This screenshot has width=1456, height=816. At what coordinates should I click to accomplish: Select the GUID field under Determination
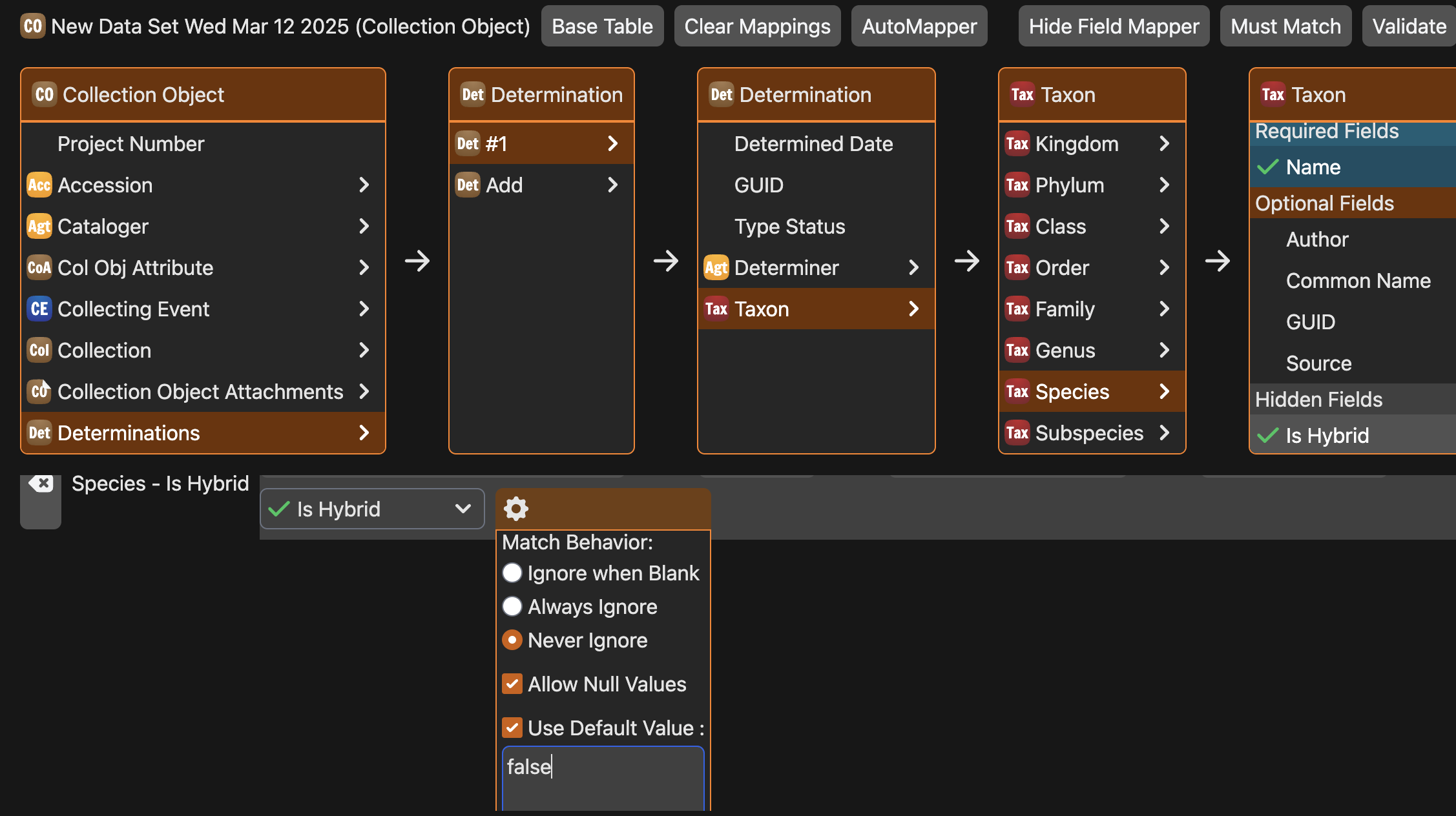(816, 185)
